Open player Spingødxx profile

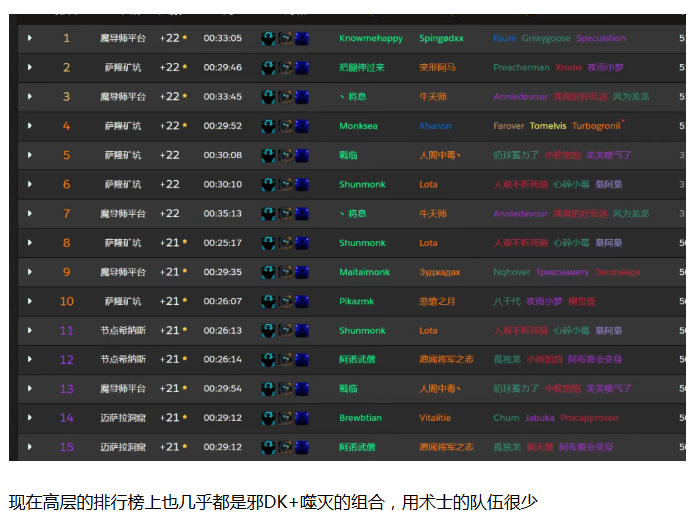point(441,38)
